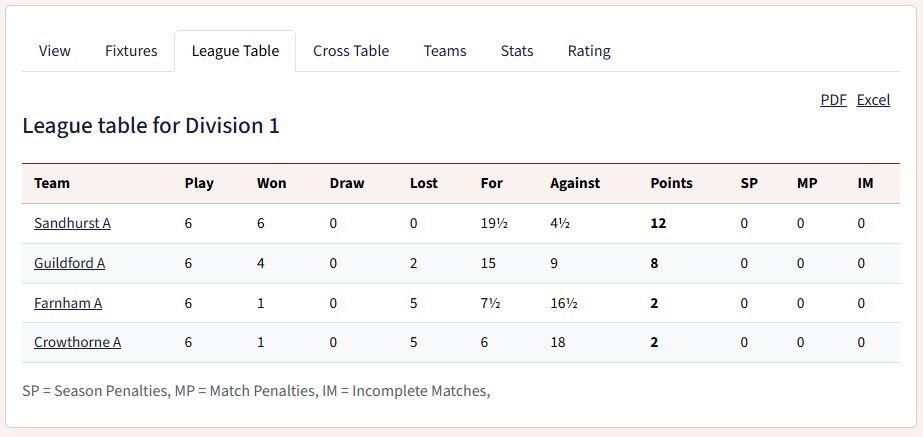The height and width of the screenshot is (437, 923).
Task: Go to the Teams tab
Action: (445, 51)
